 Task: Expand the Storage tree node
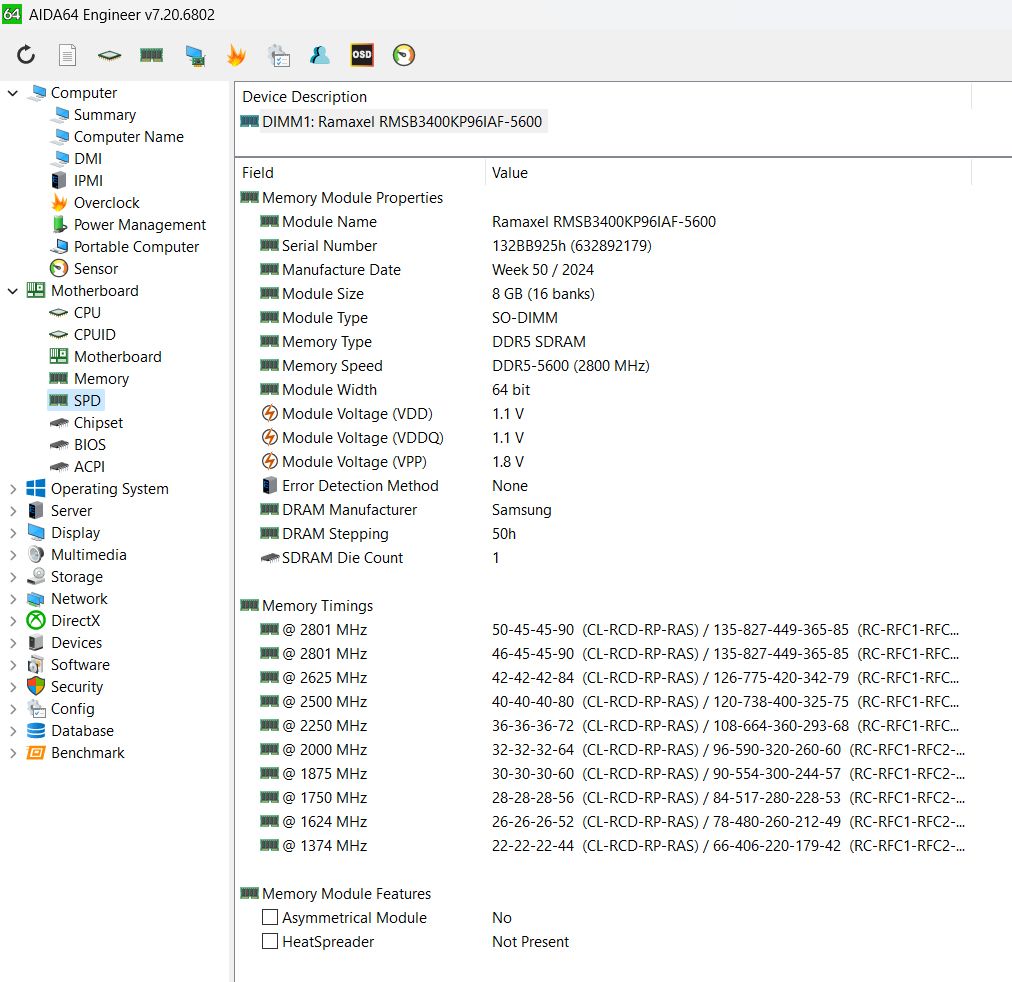click(x=13, y=577)
